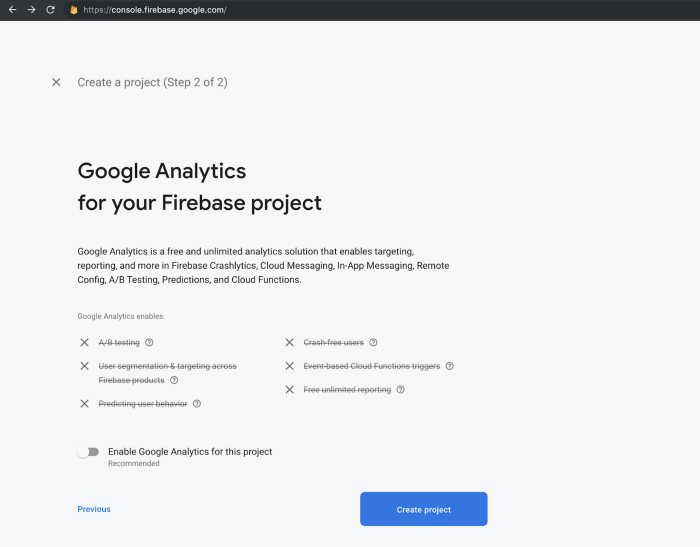The height and width of the screenshot is (547, 700).
Task: Go back via the Previous link
Action: tap(94, 509)
